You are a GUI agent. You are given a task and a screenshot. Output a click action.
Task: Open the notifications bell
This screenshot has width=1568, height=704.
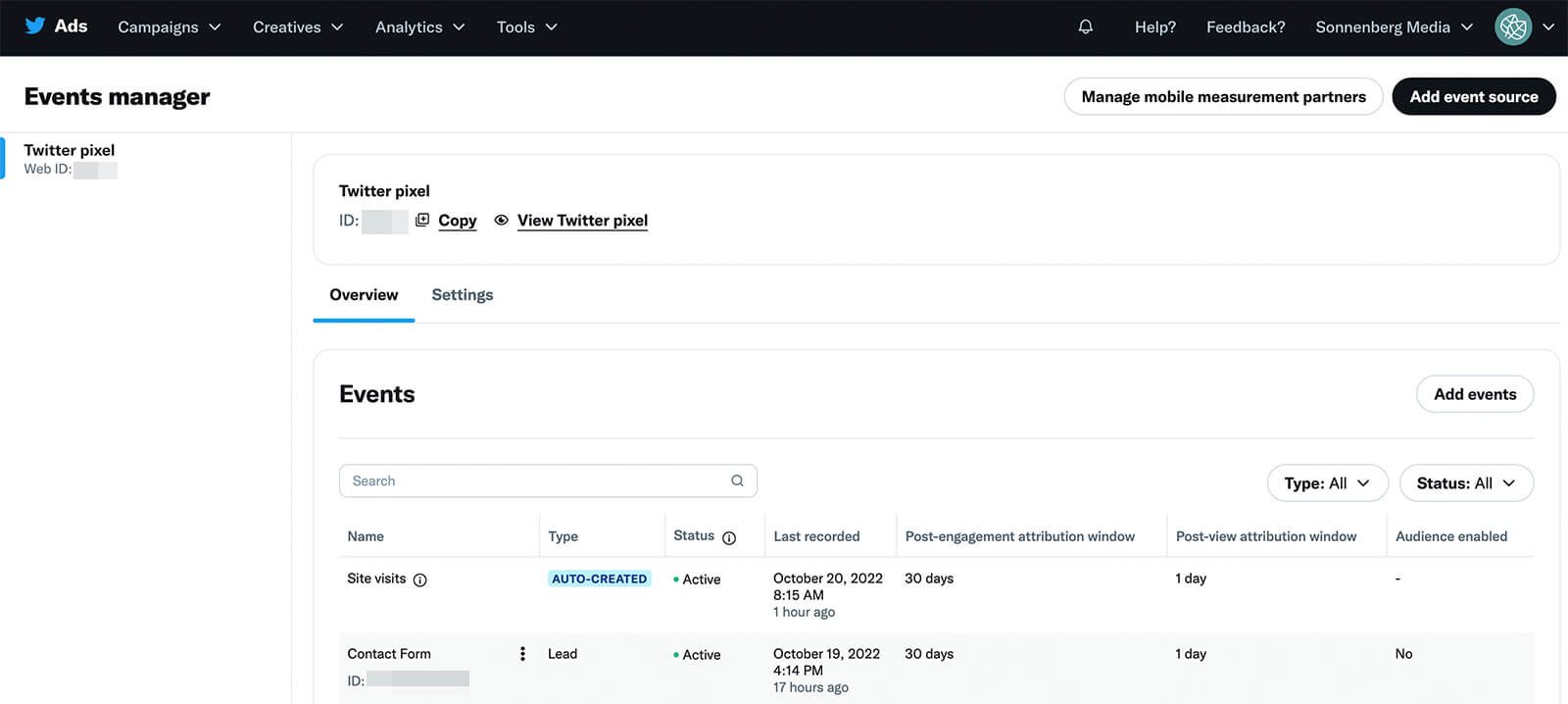tap(1085, 26)
